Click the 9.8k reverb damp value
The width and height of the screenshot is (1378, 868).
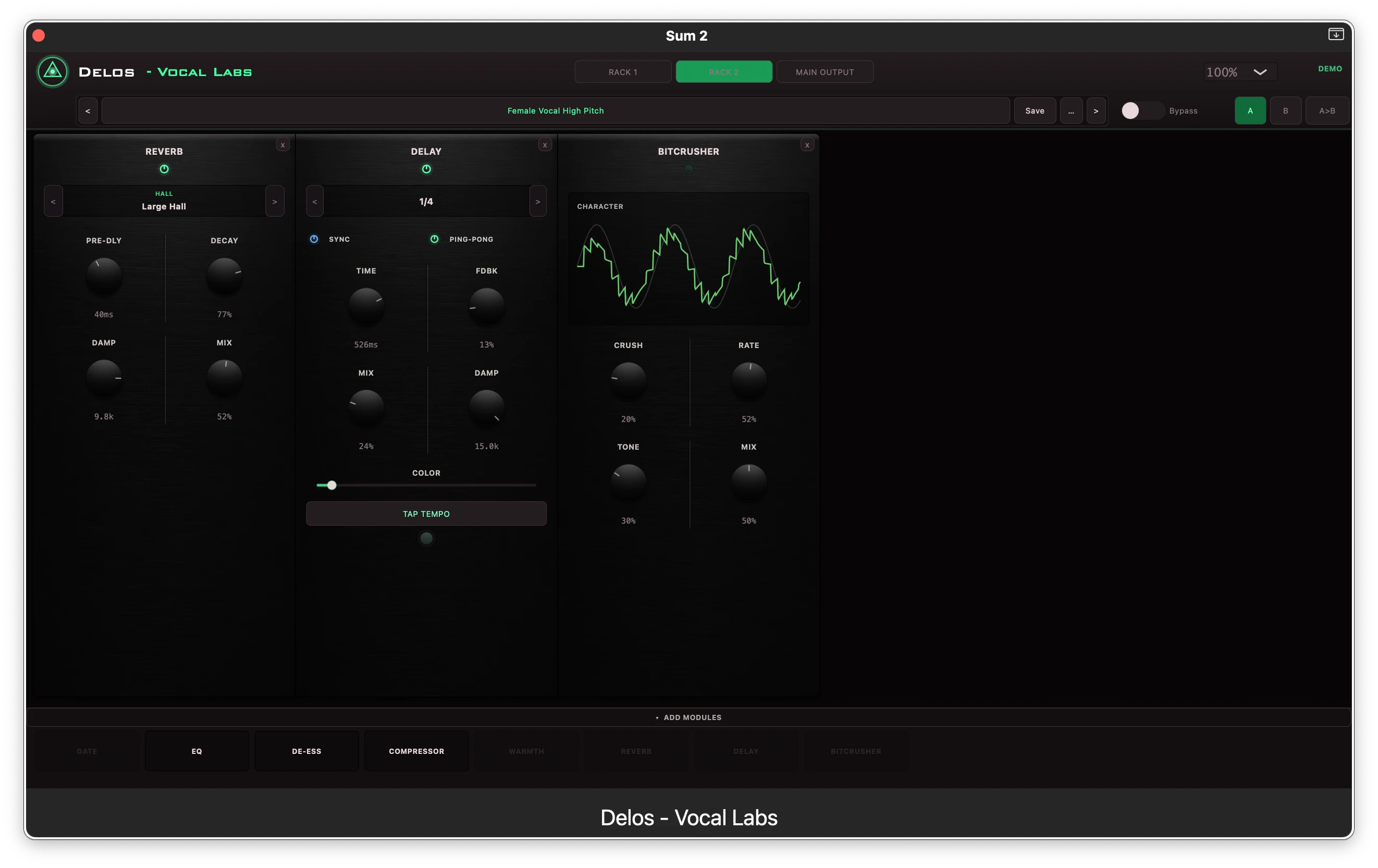[104, 417]
